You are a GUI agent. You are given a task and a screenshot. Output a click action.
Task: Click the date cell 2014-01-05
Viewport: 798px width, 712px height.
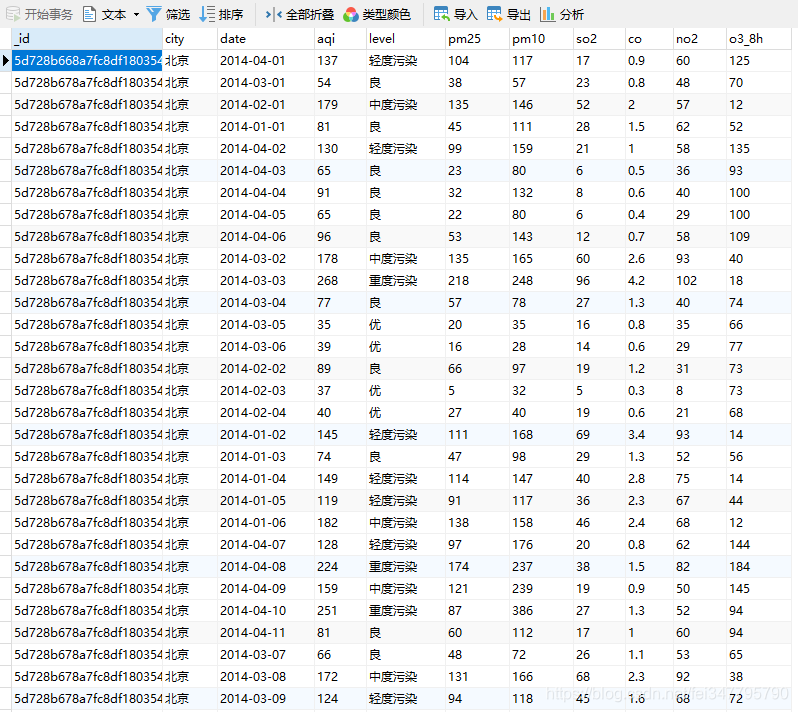point(266,501)
